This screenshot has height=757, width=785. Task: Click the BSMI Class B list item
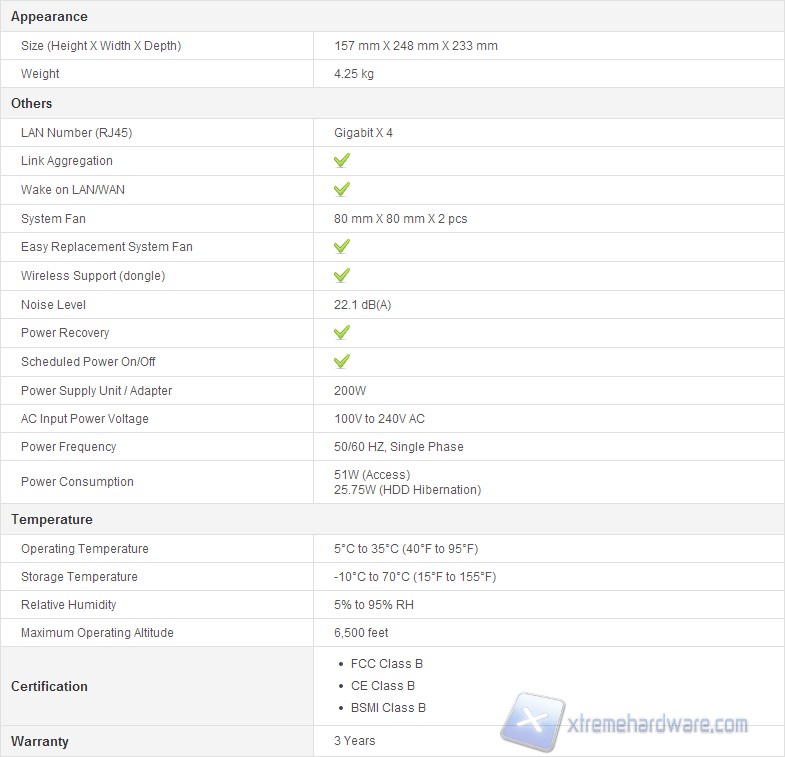point(388,708)
